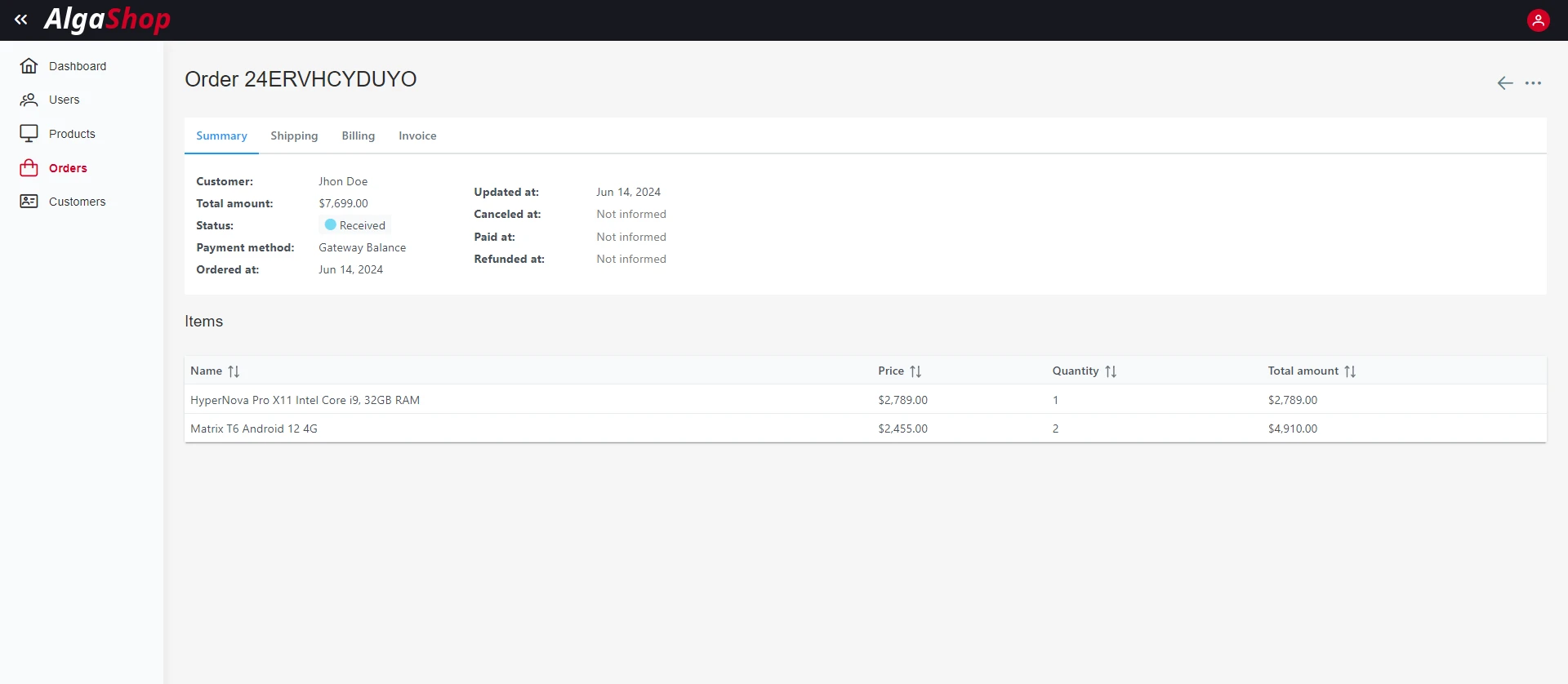1568x684 pixels.
Task: Click the Received status badge
Action: 355,225
